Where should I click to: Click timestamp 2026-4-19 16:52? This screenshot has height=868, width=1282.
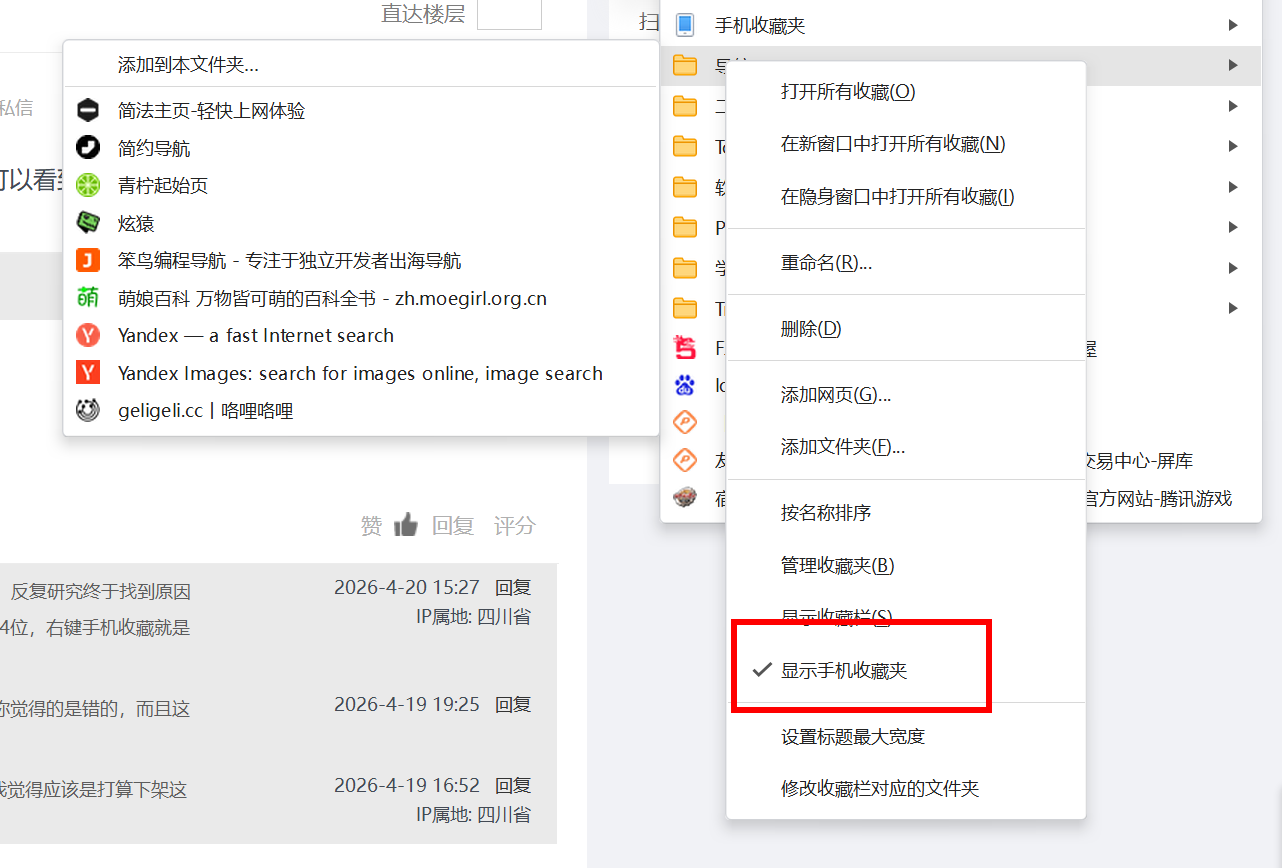coord(407,786)
